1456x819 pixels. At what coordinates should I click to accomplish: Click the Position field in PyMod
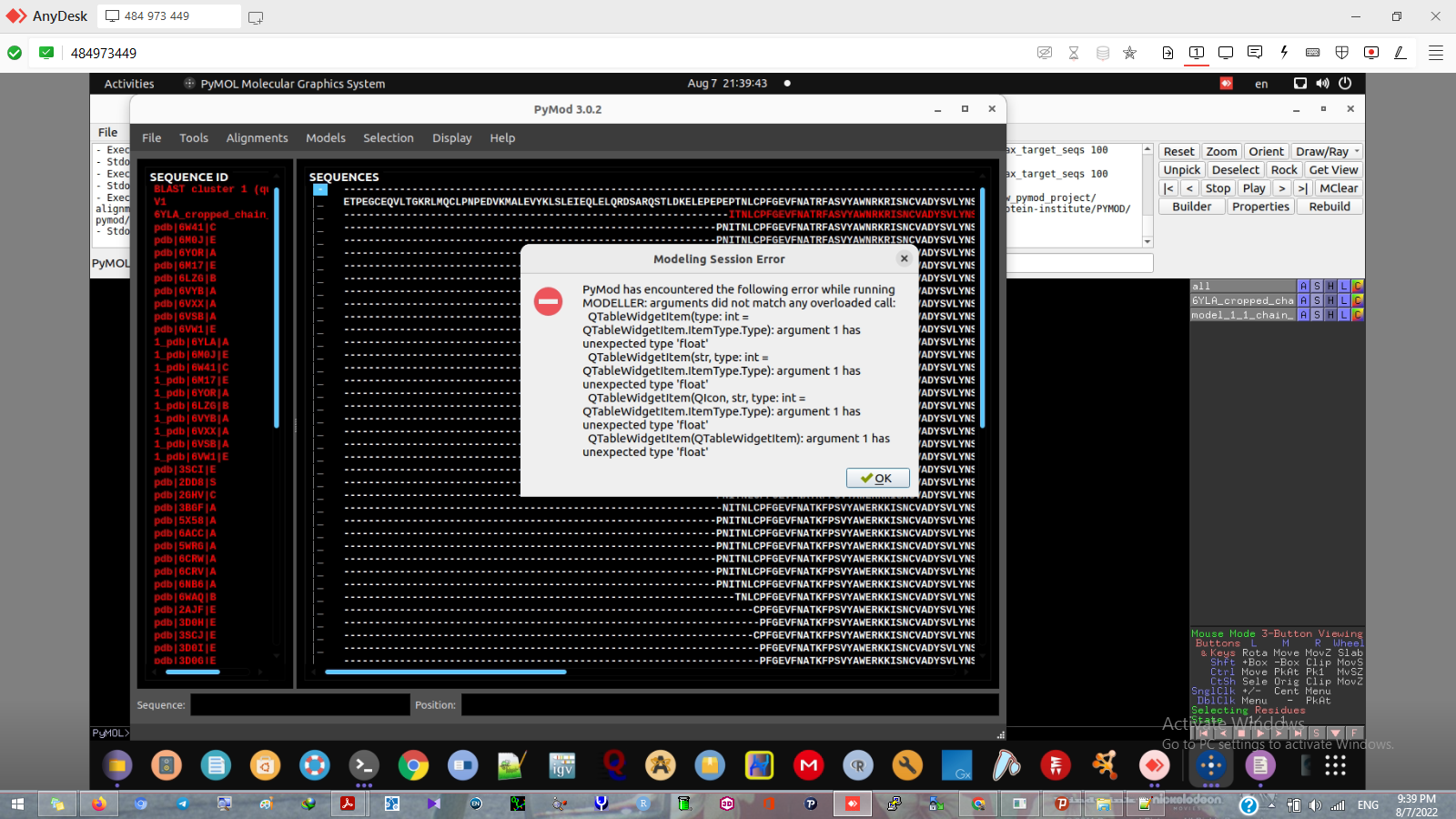[730, 704]
